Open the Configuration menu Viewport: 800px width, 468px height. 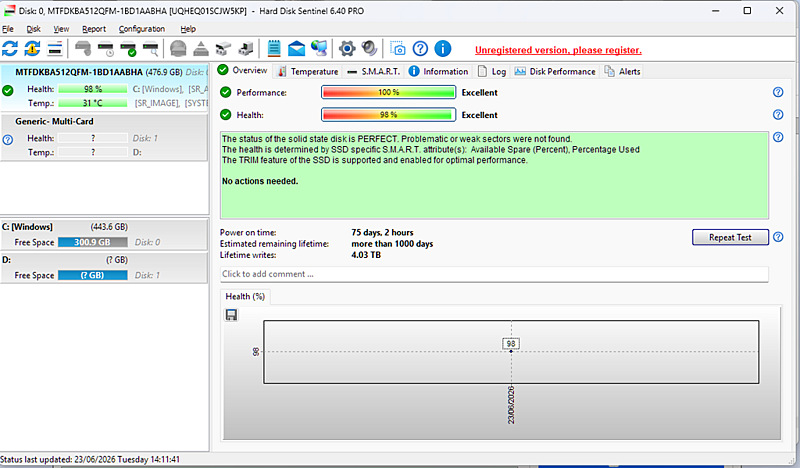point(142,29)
